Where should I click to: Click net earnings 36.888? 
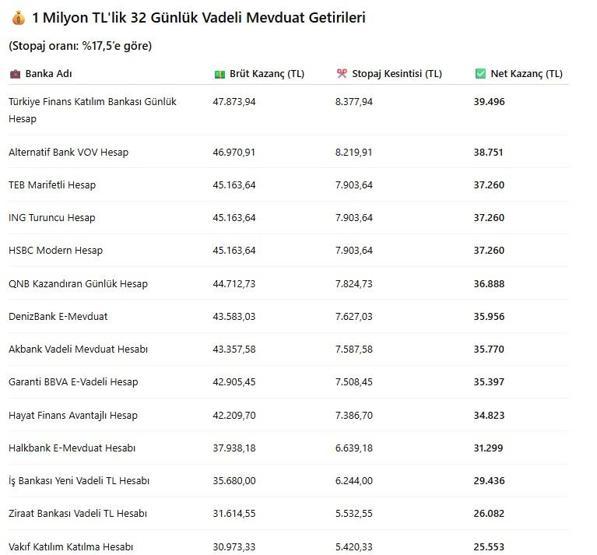[x=489, y=284]
